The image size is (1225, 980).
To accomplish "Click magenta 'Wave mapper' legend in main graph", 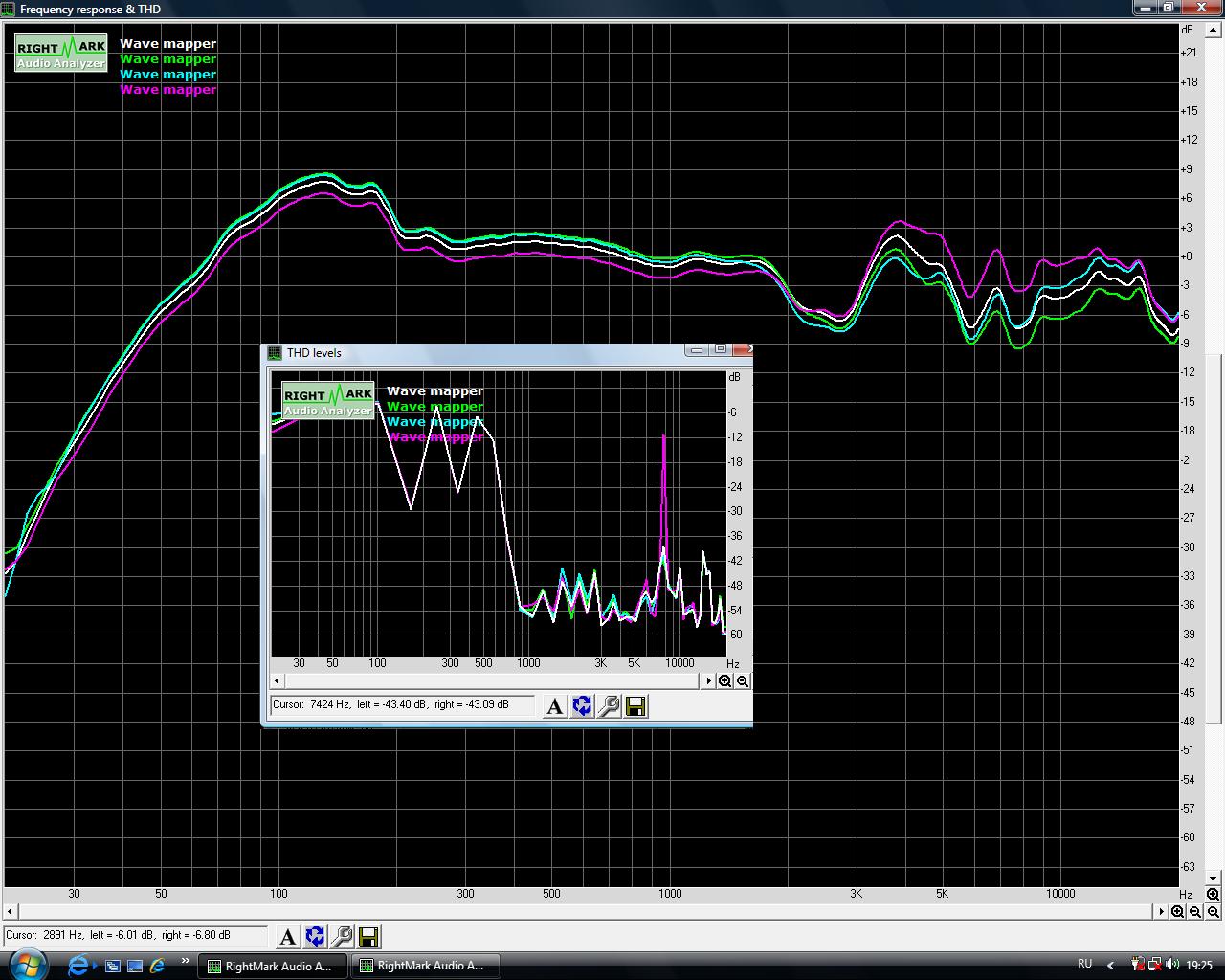I will [168, 90].
